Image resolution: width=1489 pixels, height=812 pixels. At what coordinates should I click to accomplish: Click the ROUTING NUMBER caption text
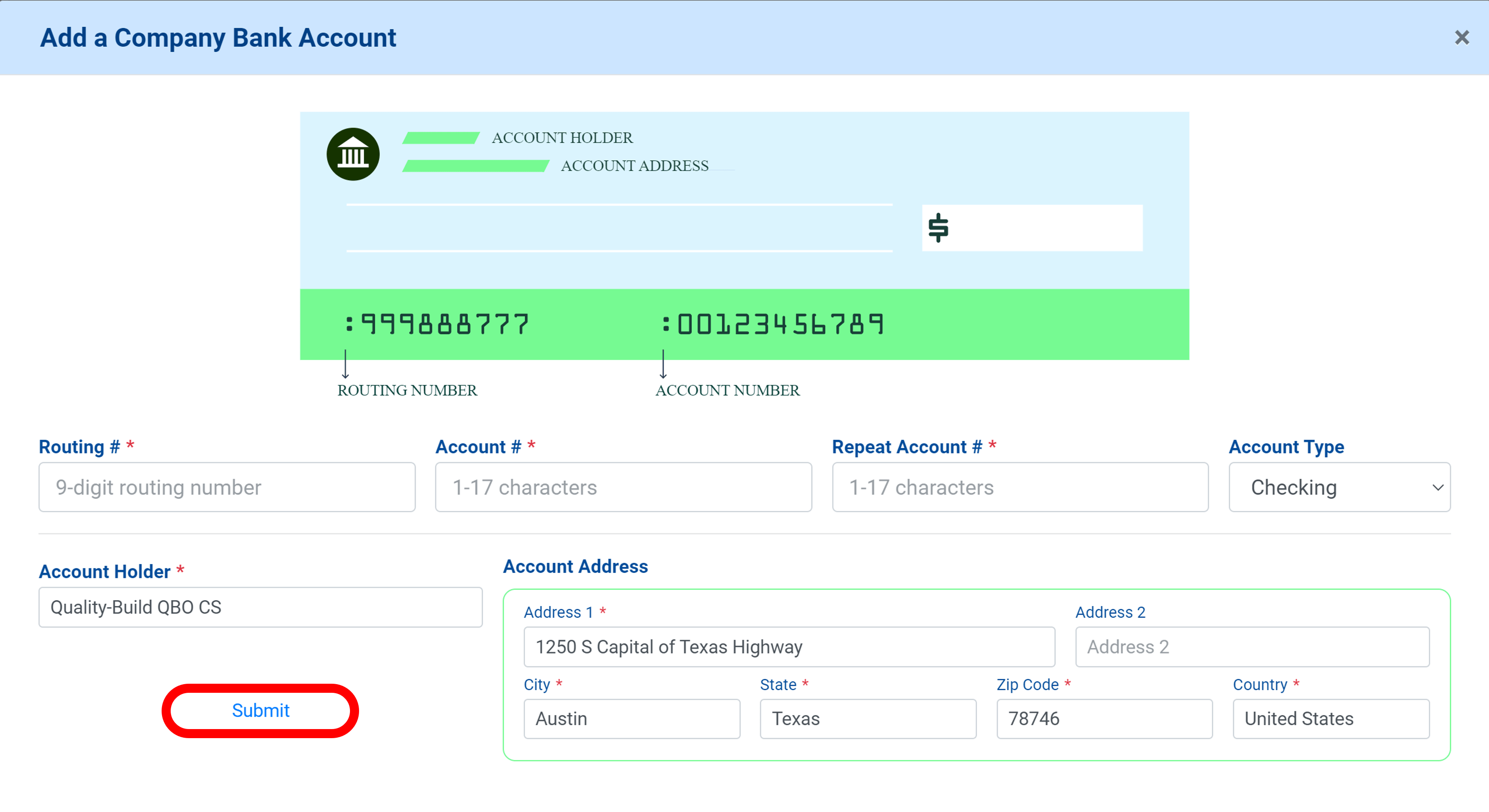click(407, 390)
